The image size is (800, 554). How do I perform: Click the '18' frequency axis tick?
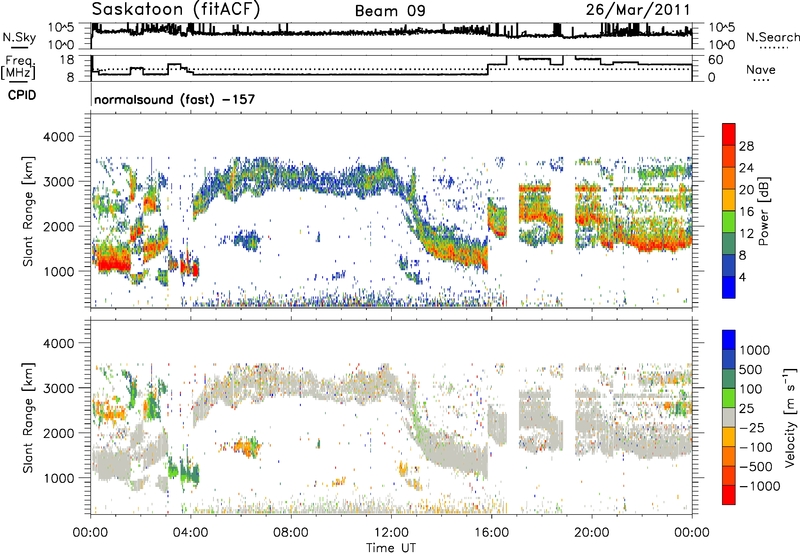point(67,60)
